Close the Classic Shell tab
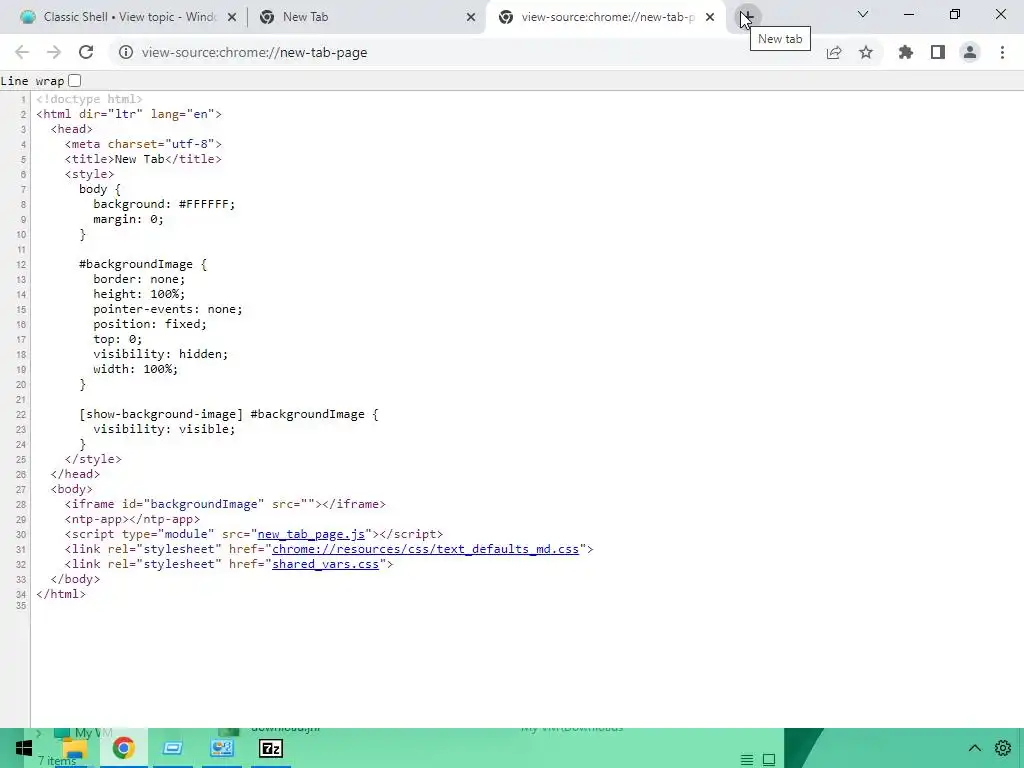The height and width of the screenshot is (768, 1024). click(232, 17)
